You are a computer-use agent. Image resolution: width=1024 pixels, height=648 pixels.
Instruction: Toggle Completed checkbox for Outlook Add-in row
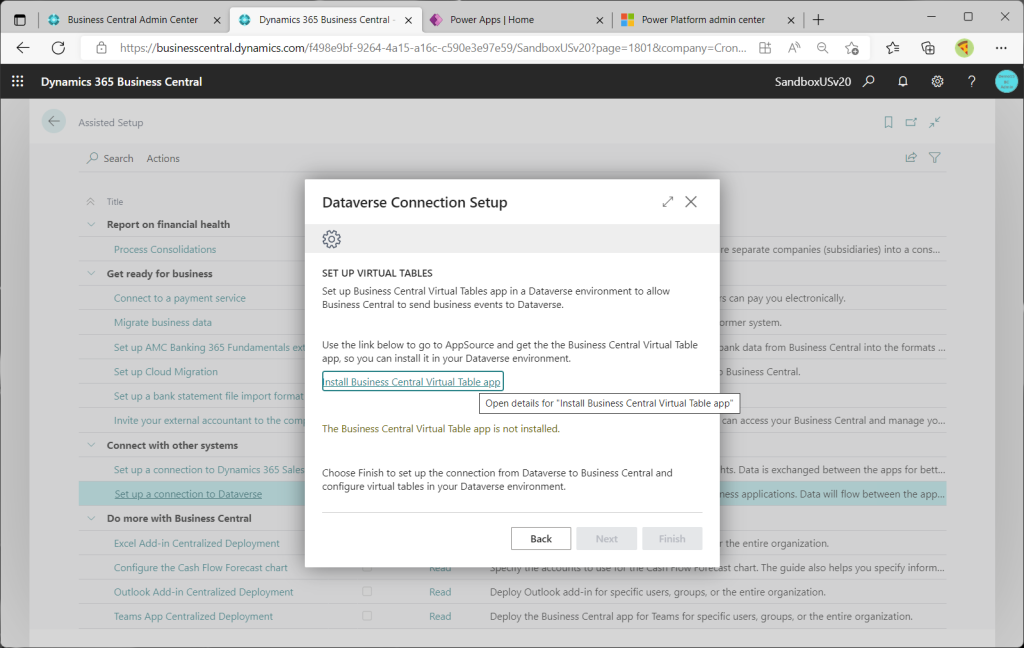(x=367, y=591)
